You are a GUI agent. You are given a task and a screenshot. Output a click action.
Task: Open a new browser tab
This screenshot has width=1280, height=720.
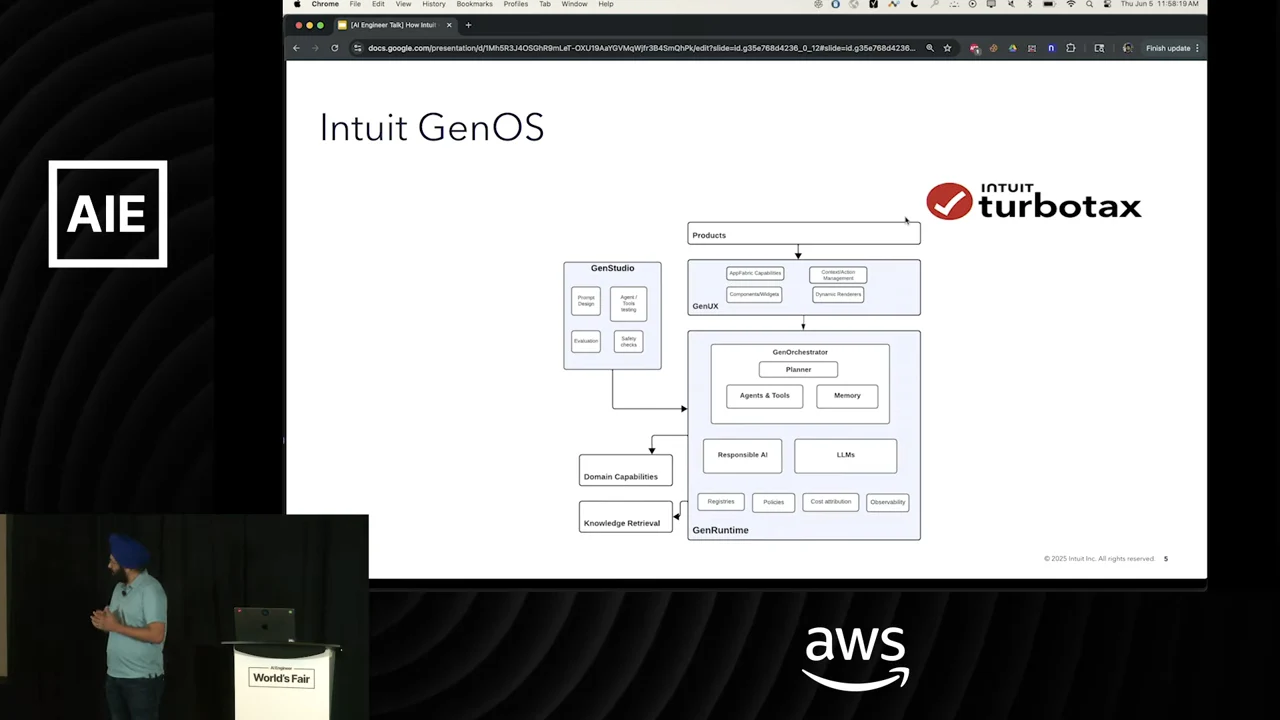(468, 25)
